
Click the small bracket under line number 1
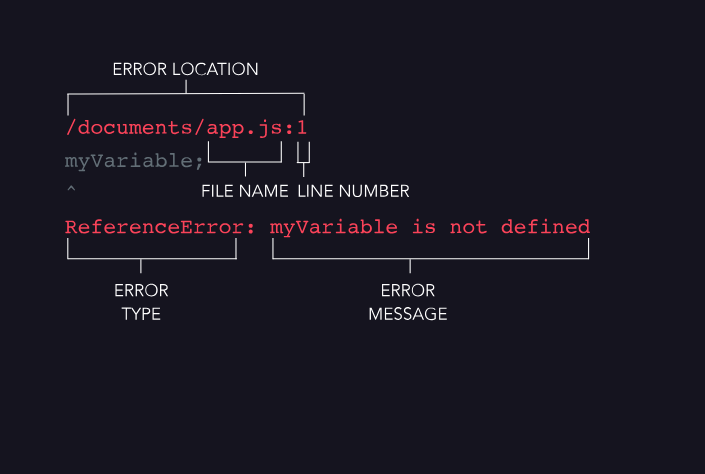(x=304, y=160)
